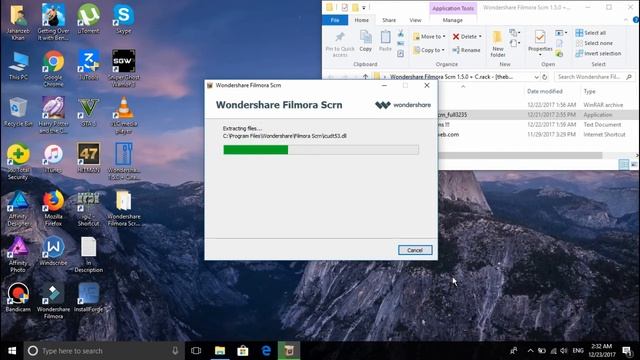Screen dimensions: 640x360
Task: Click the Explorer search field
Action: [x=594, y=77]
